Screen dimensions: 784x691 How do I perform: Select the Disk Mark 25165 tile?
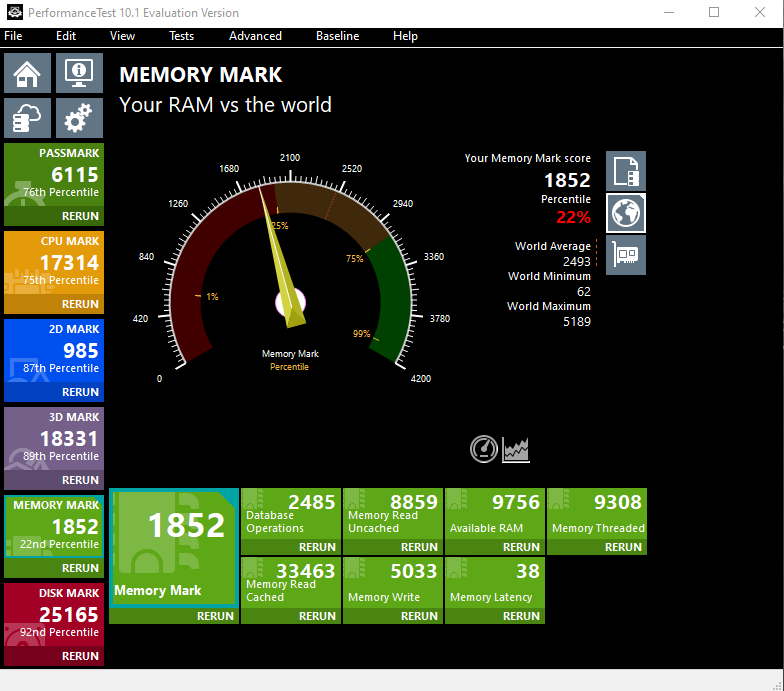(54, 615)
